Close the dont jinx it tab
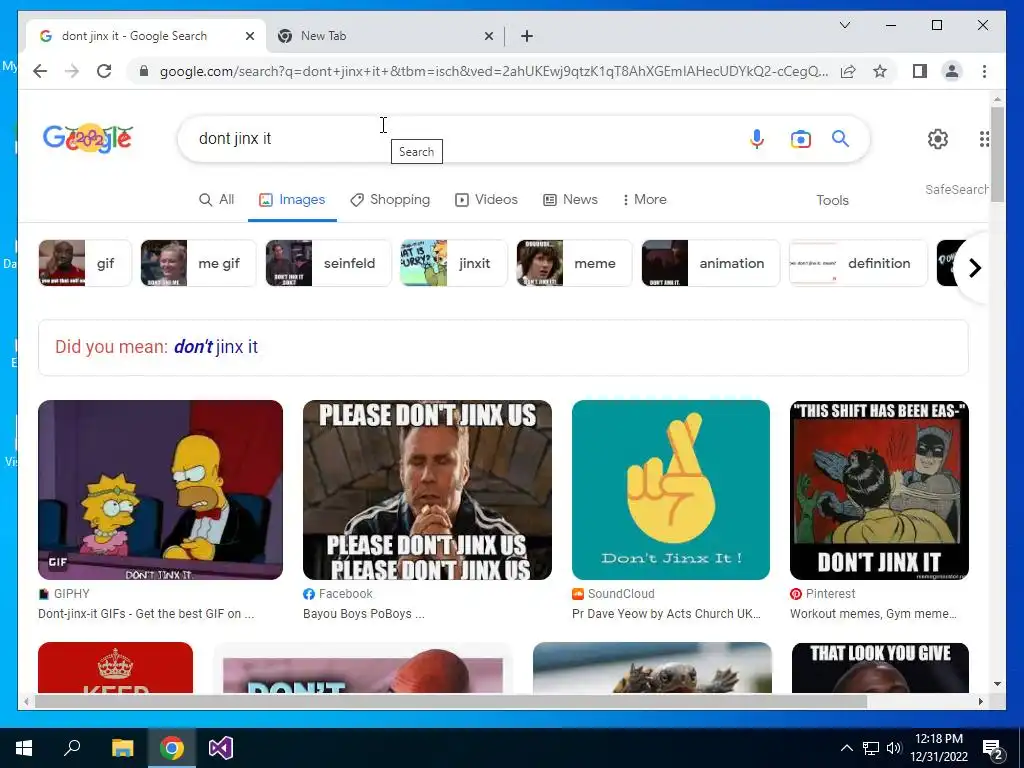Screen dimensions: 1024x768 tap(249, 36)
